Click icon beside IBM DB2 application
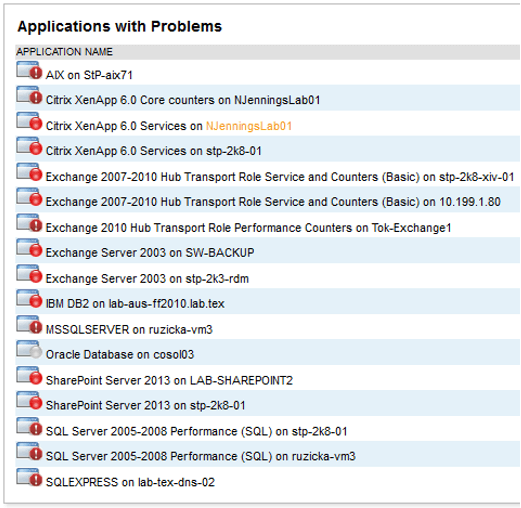This screenshot has height=508, width=521. [29, 299]
